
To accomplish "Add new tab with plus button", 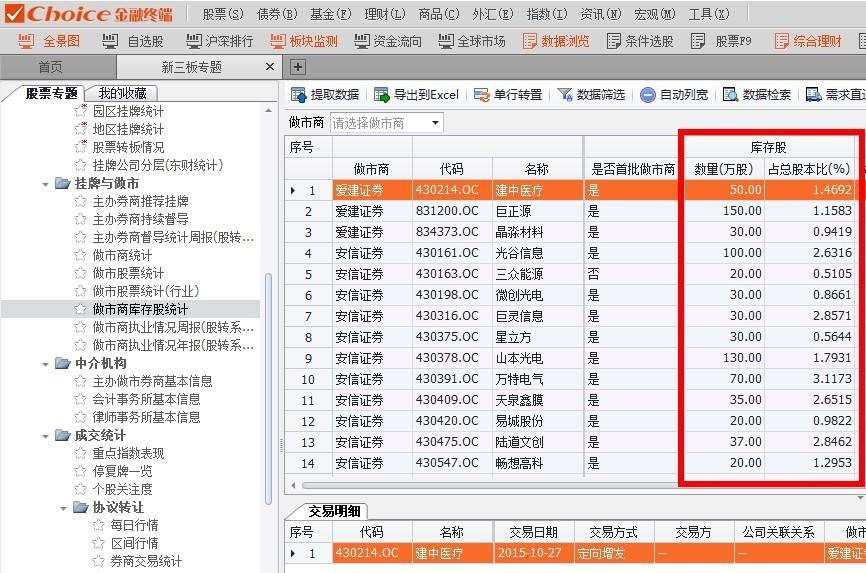I will (298, 67).
